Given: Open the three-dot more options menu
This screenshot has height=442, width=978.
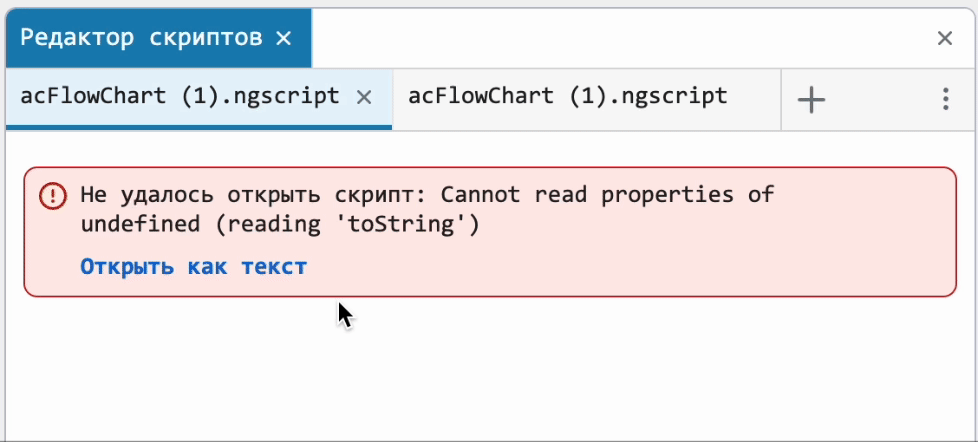Looking at the screenshot, I should 946,99.
